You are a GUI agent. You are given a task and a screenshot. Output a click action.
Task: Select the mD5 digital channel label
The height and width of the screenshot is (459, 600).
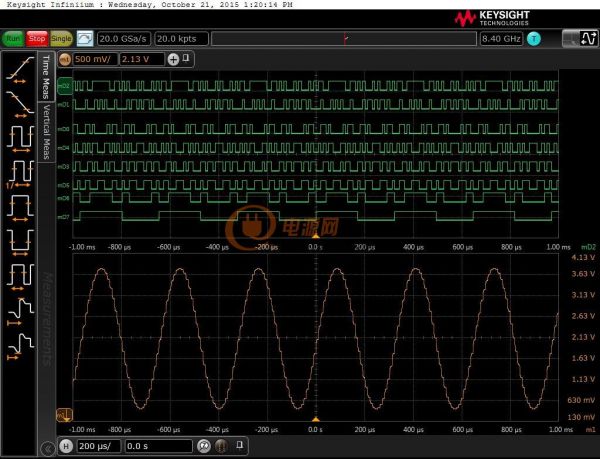[64, 186]
